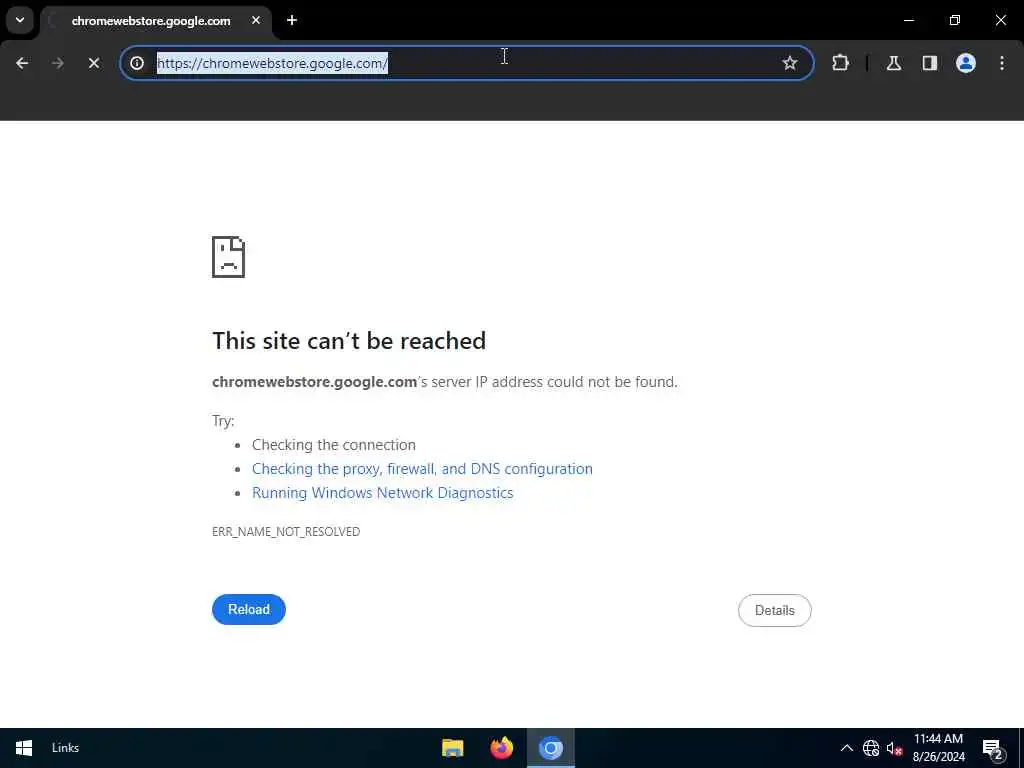Select the chromewebstore.google.com tab
1024x768 pixels.
153,21
